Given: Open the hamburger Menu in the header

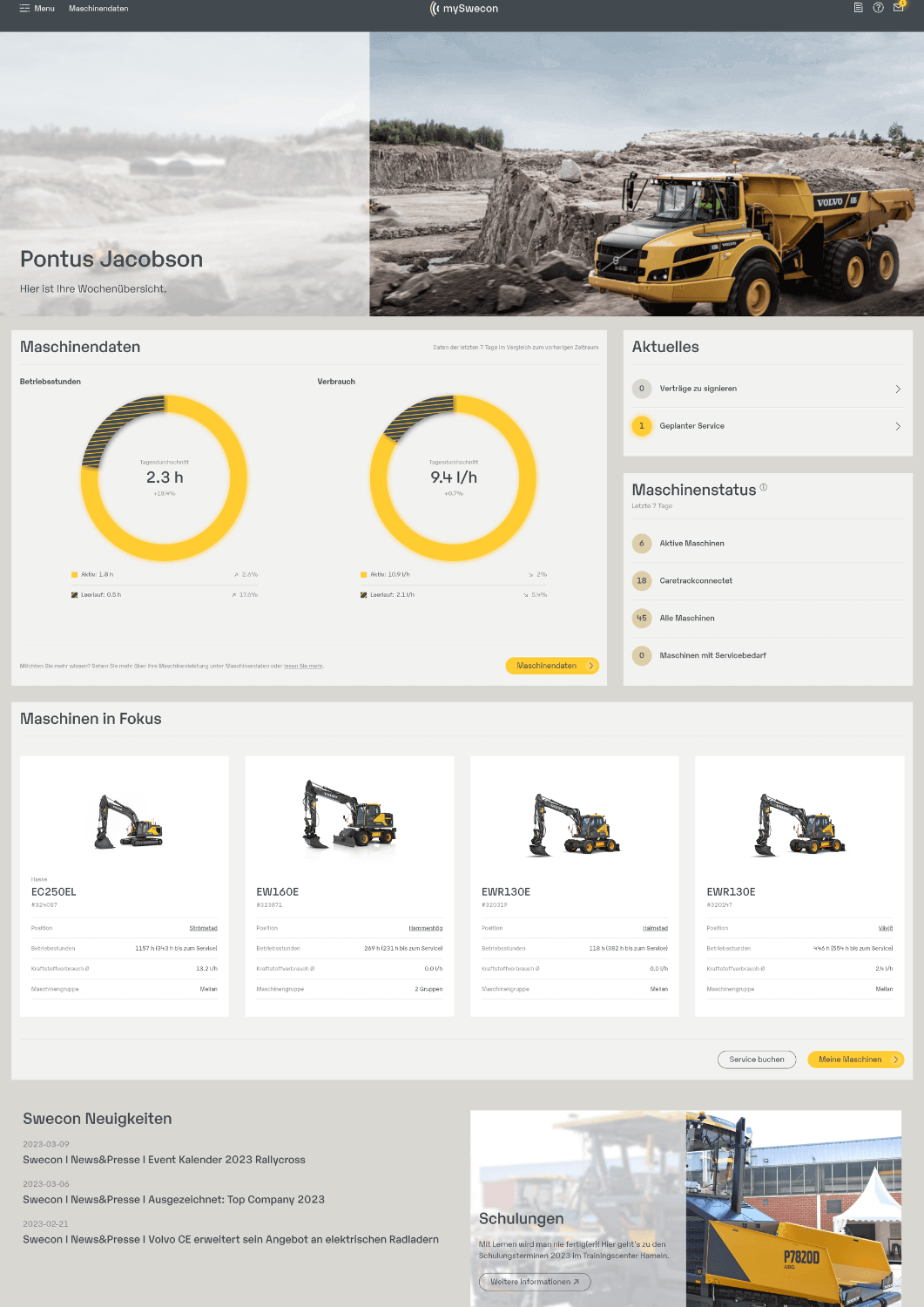Looking at the screenshot, I should coord(37,9).
